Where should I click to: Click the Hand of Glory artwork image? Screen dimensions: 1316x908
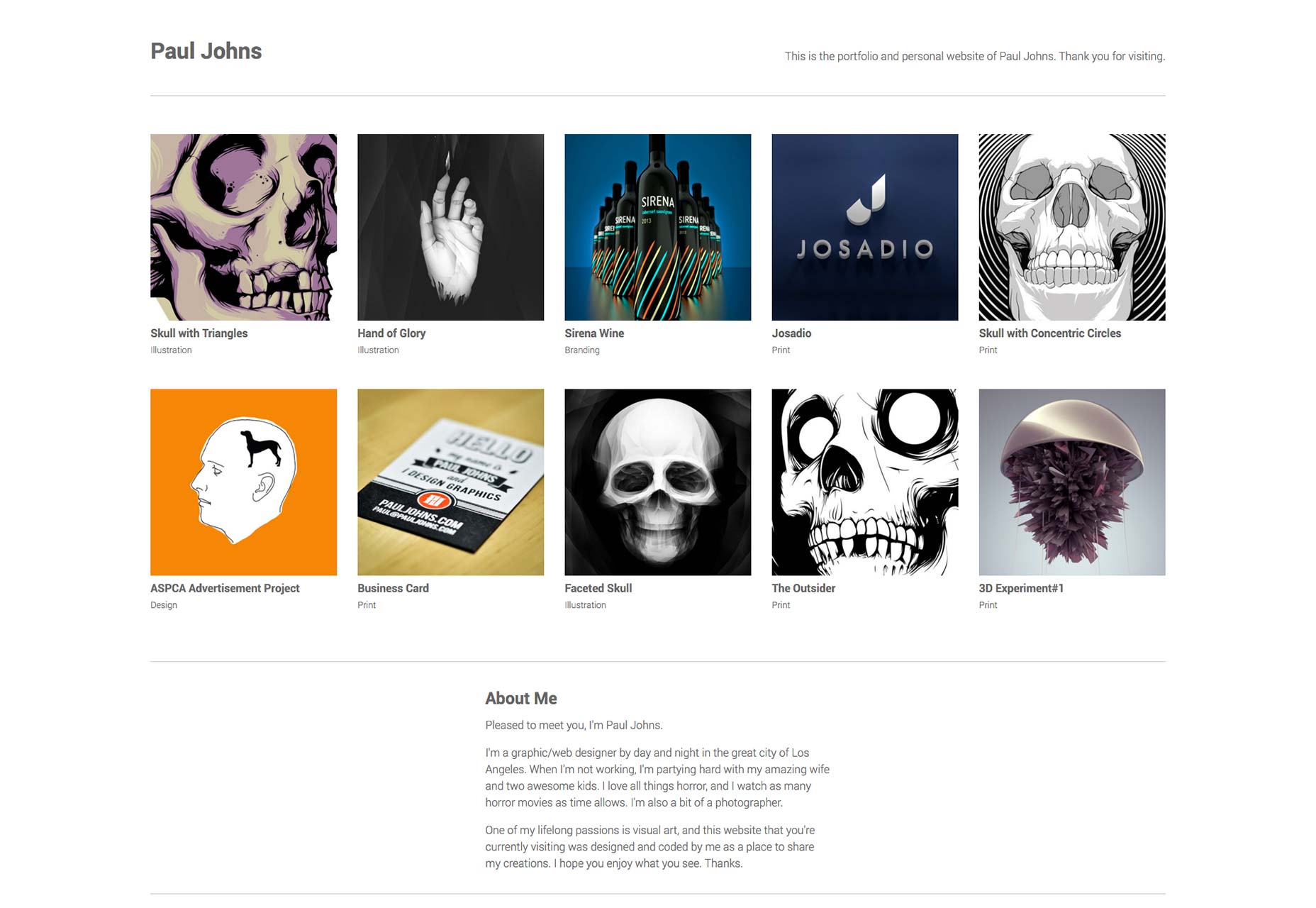pos(450,227)
